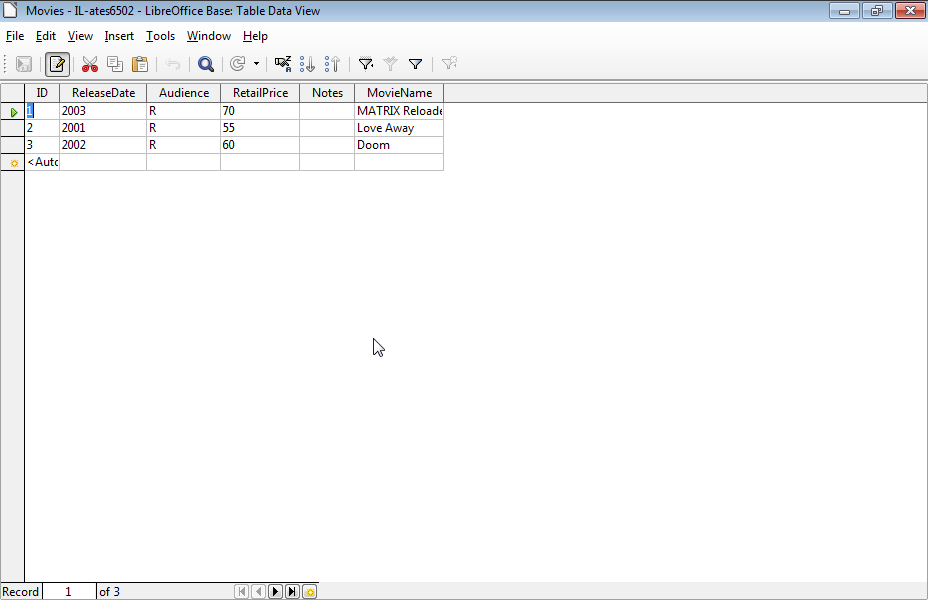The image size is (928, 600).
Task: Click the record number input field
Action: pyautogui.click(x=69, y=591)
